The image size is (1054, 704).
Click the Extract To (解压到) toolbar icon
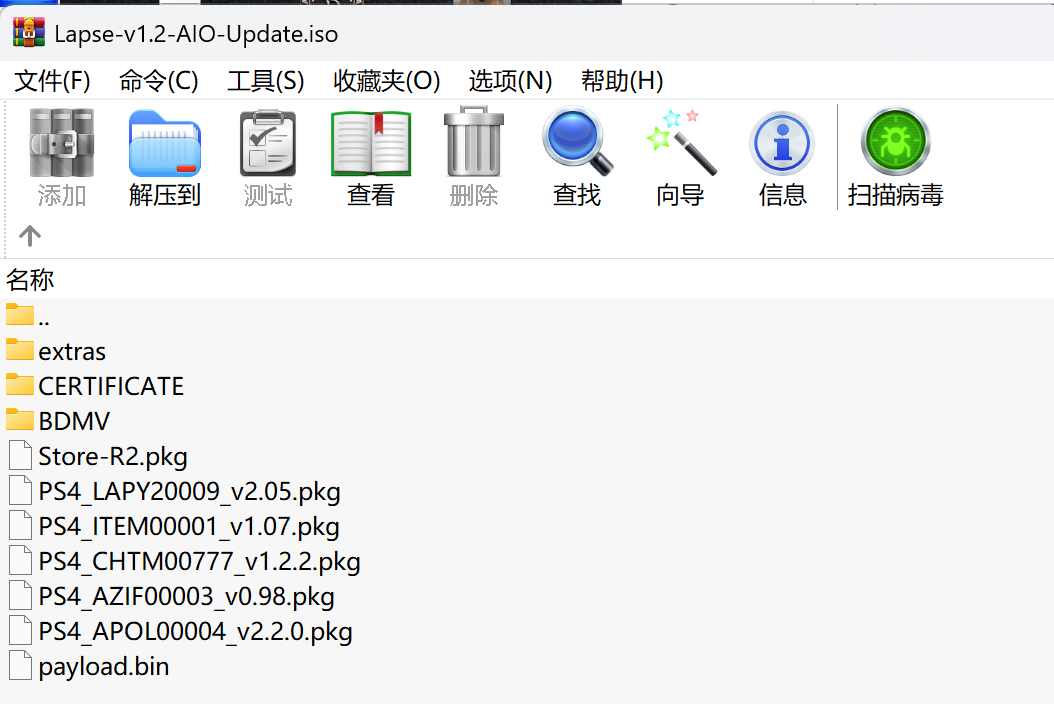click(x=165, y=143)
